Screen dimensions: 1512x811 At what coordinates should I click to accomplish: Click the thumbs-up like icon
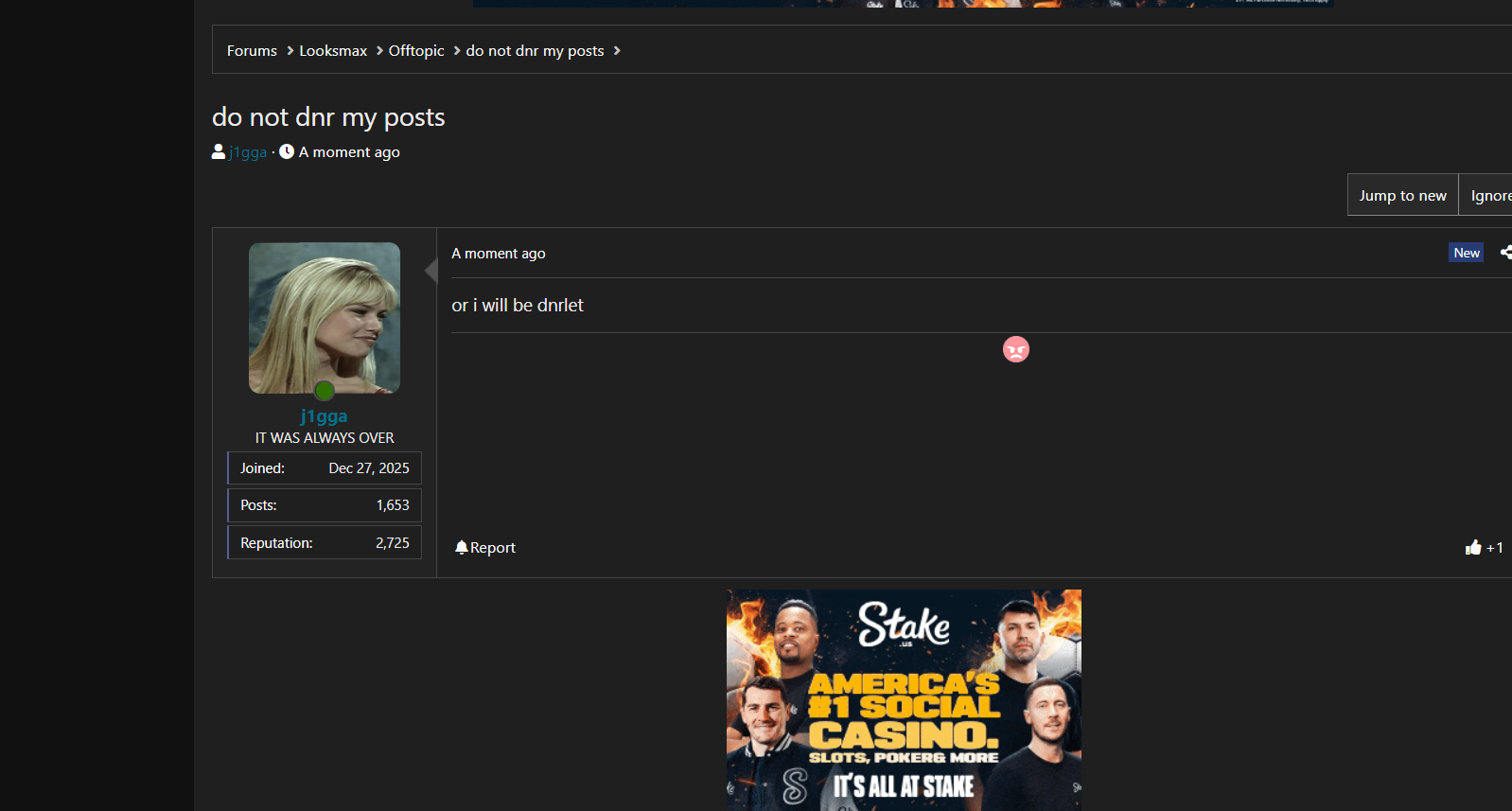1473,547
